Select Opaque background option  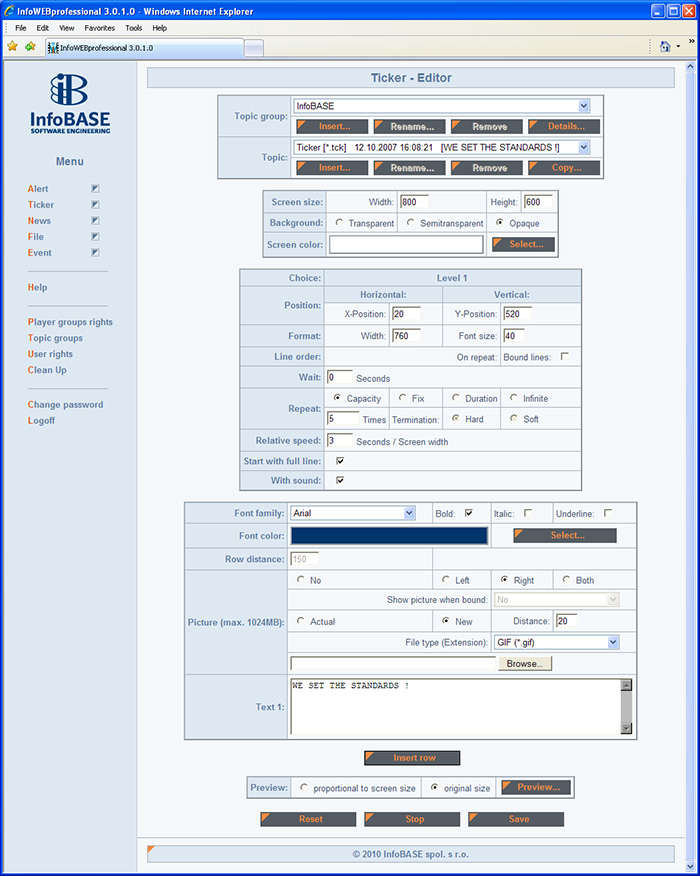500,222
